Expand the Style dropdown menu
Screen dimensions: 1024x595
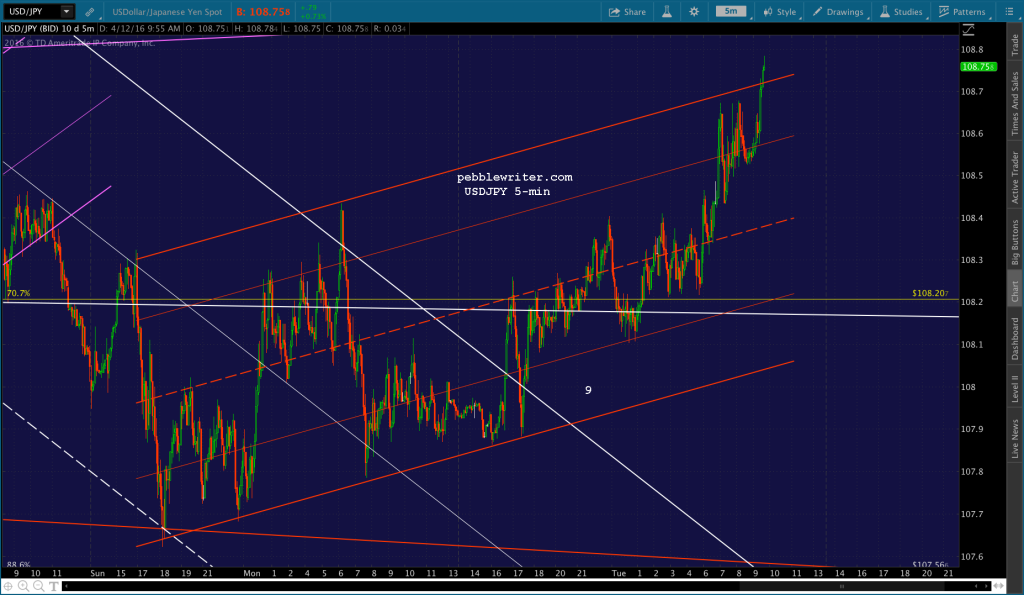(780, 12)
